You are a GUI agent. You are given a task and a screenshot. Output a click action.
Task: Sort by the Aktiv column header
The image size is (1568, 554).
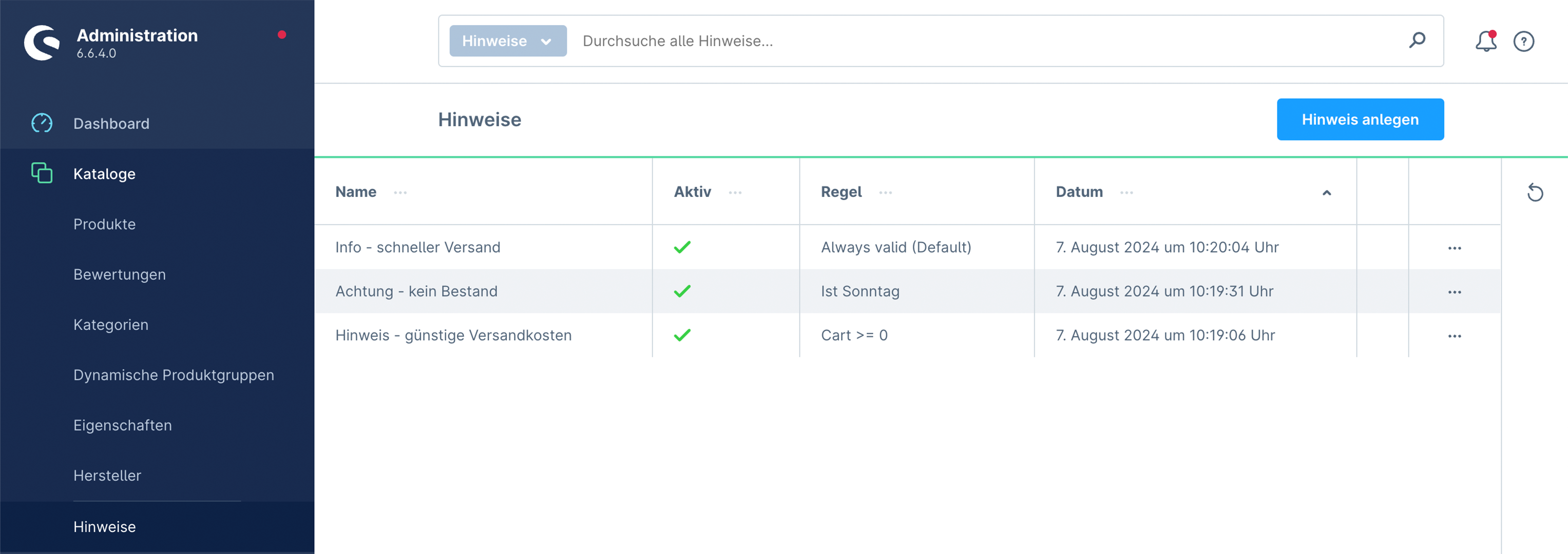pos(692,191)
